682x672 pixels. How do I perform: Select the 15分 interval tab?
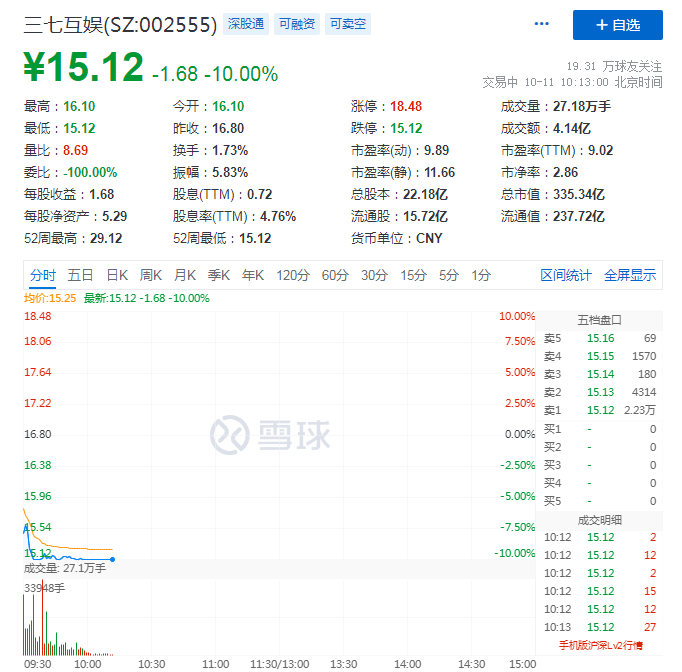click(x=413, y=275)
